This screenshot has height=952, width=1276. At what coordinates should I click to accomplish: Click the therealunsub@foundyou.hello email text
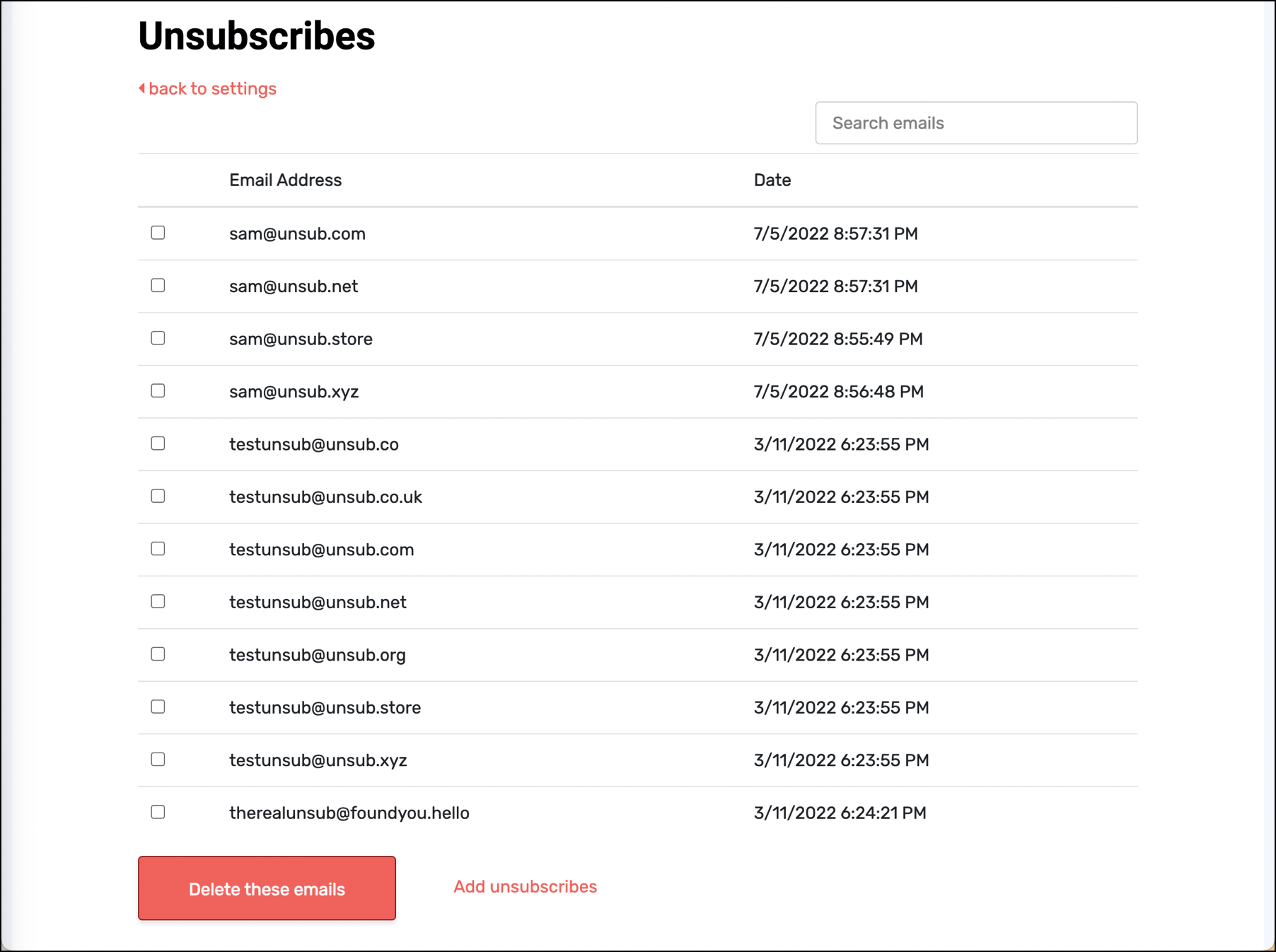[x=349, y=813]
